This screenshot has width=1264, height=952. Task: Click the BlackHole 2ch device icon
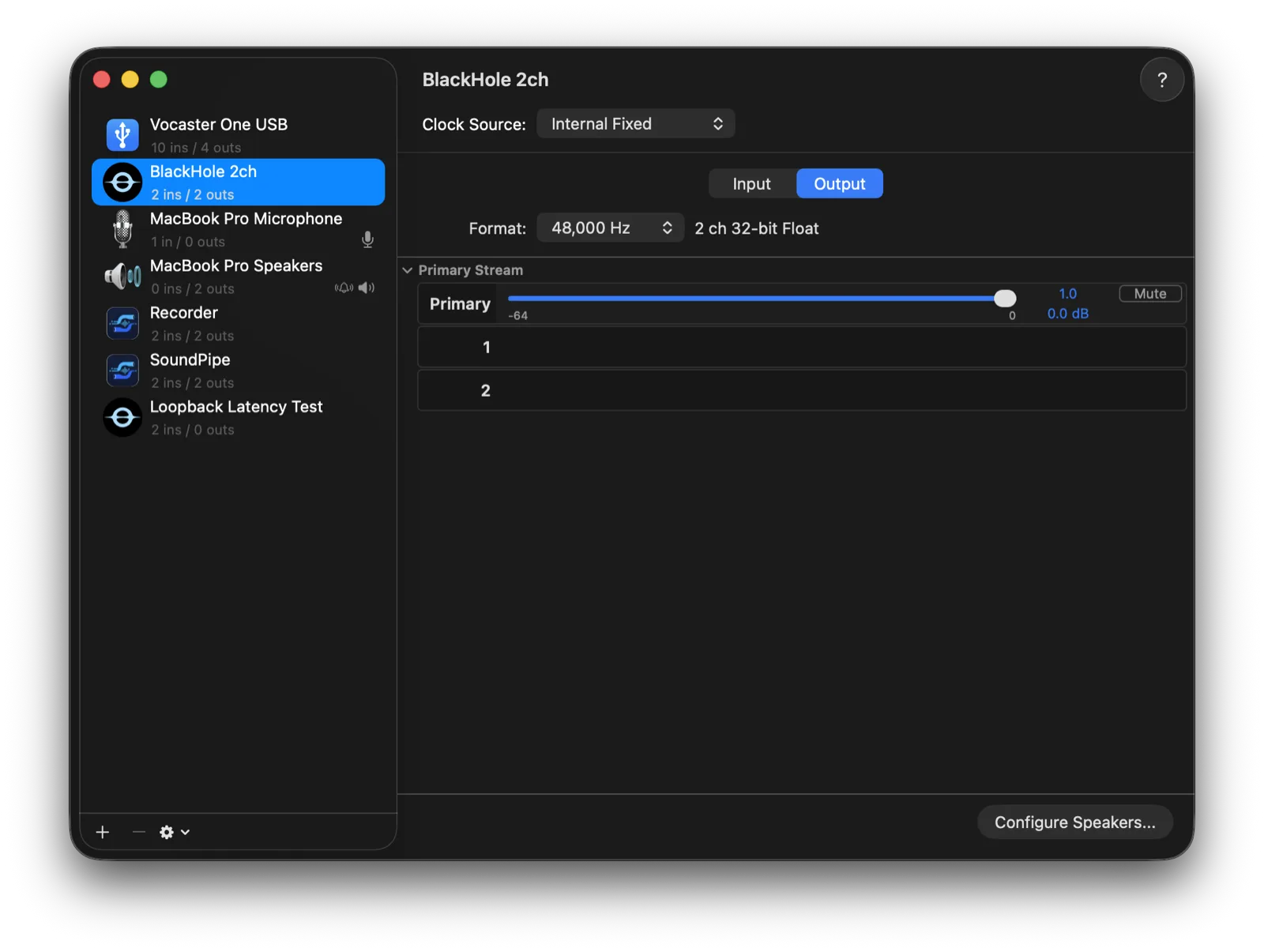pyautogui.click(x=122, y=182)
